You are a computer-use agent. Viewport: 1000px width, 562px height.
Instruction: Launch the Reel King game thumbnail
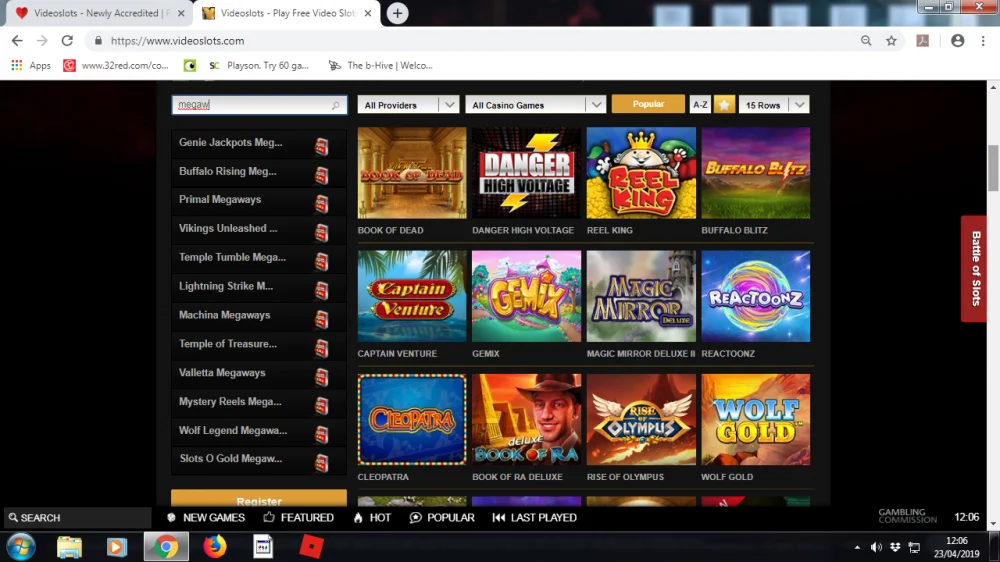[x=641, y=173]
